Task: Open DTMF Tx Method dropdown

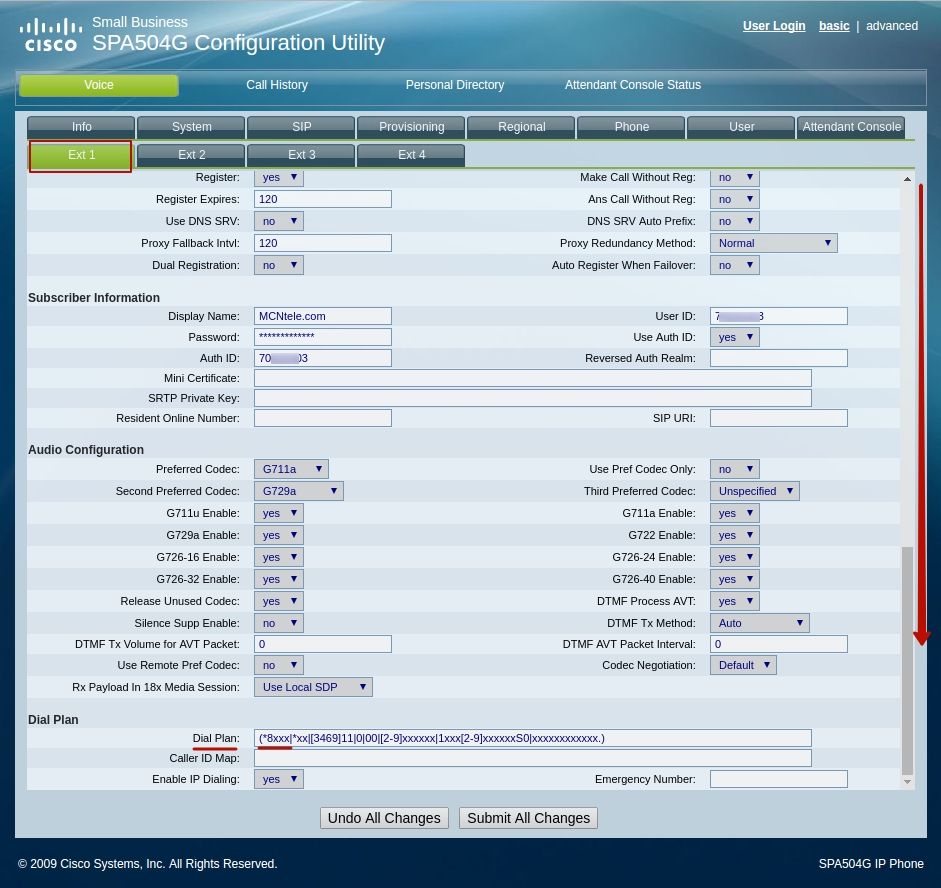Action: click(759, 623)
